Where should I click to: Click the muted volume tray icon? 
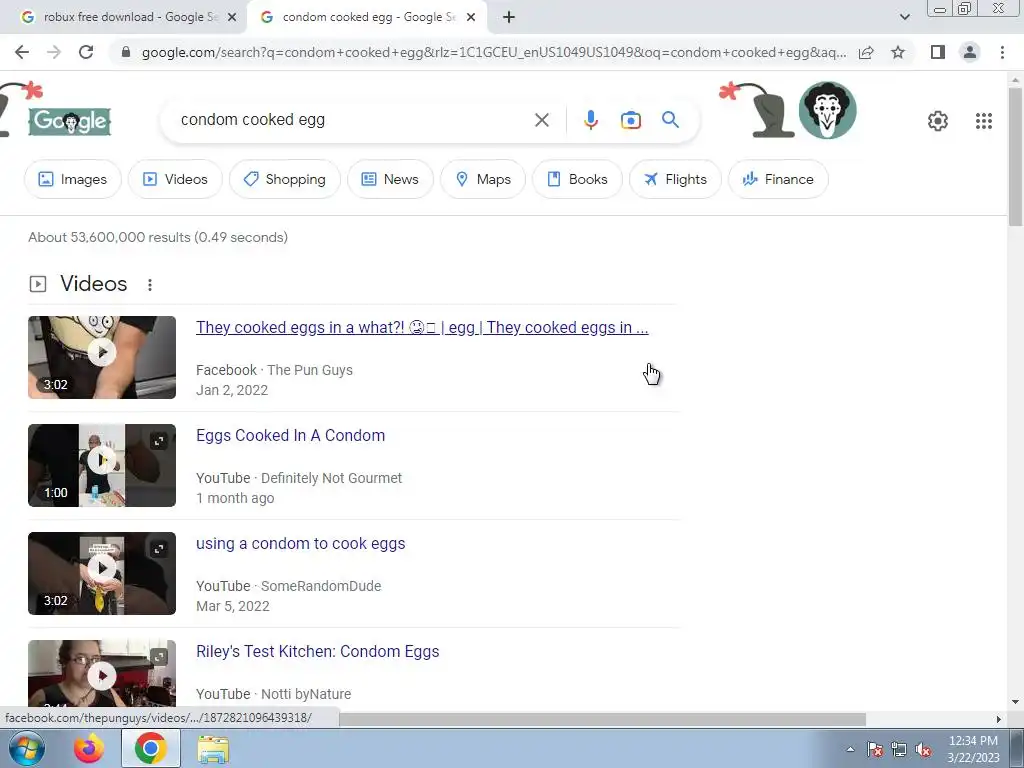[x=923, y=749]
